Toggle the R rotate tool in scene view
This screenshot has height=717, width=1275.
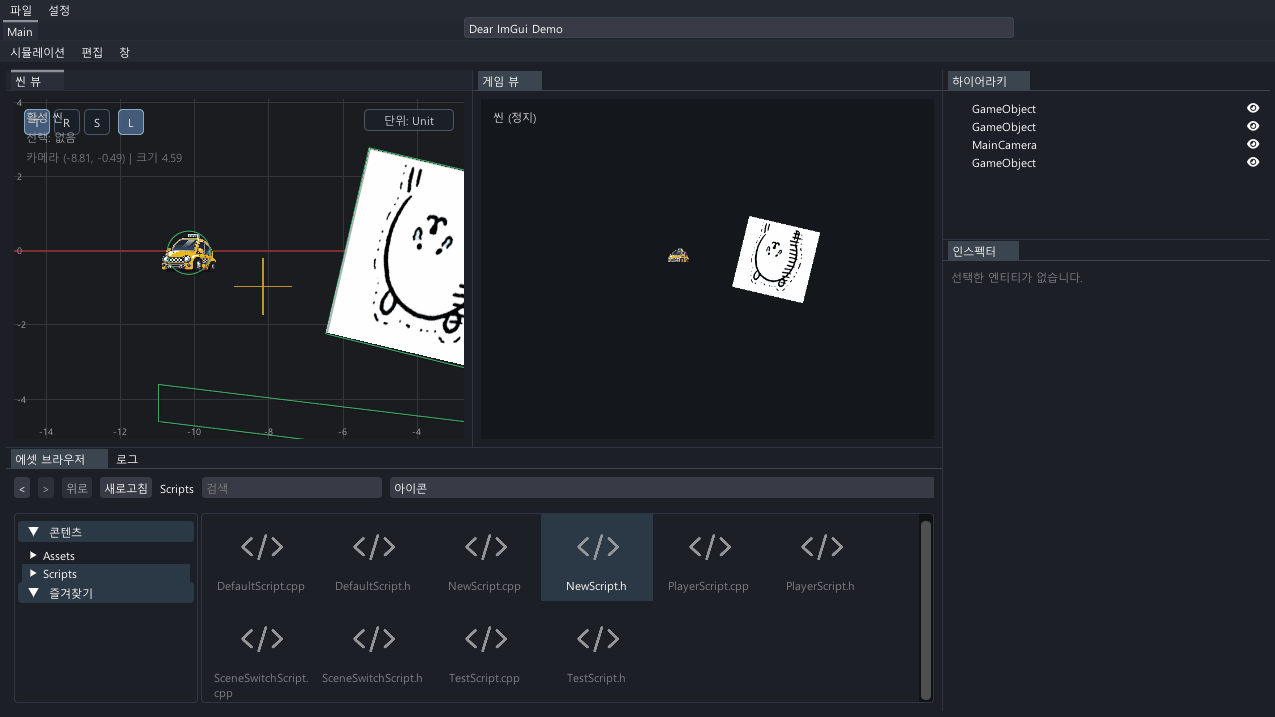[67, 122]
